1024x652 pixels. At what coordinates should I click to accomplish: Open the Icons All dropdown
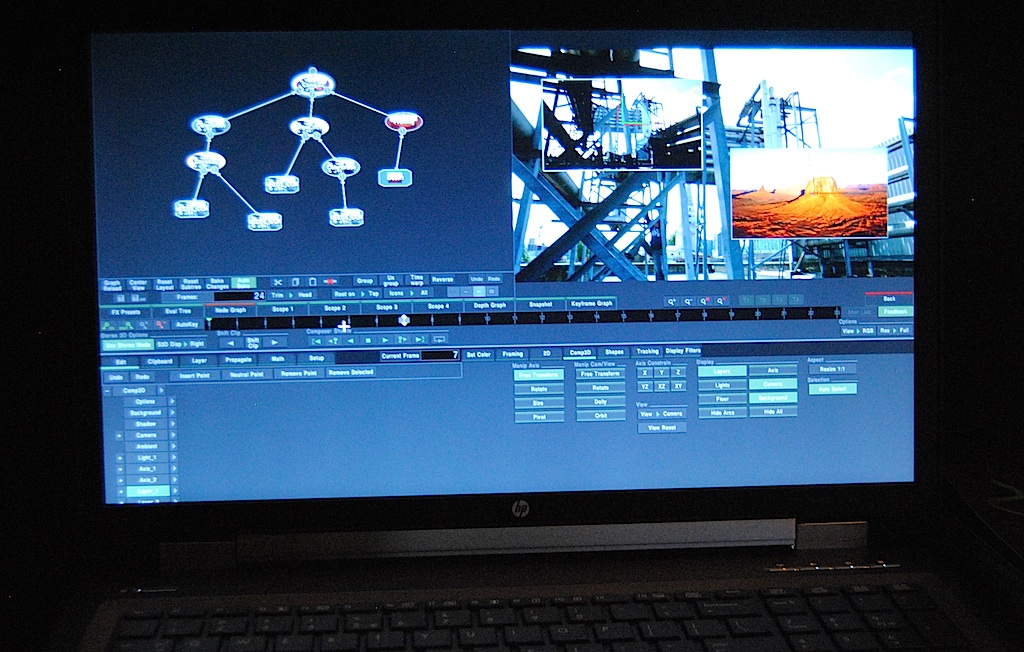[409, 293]
